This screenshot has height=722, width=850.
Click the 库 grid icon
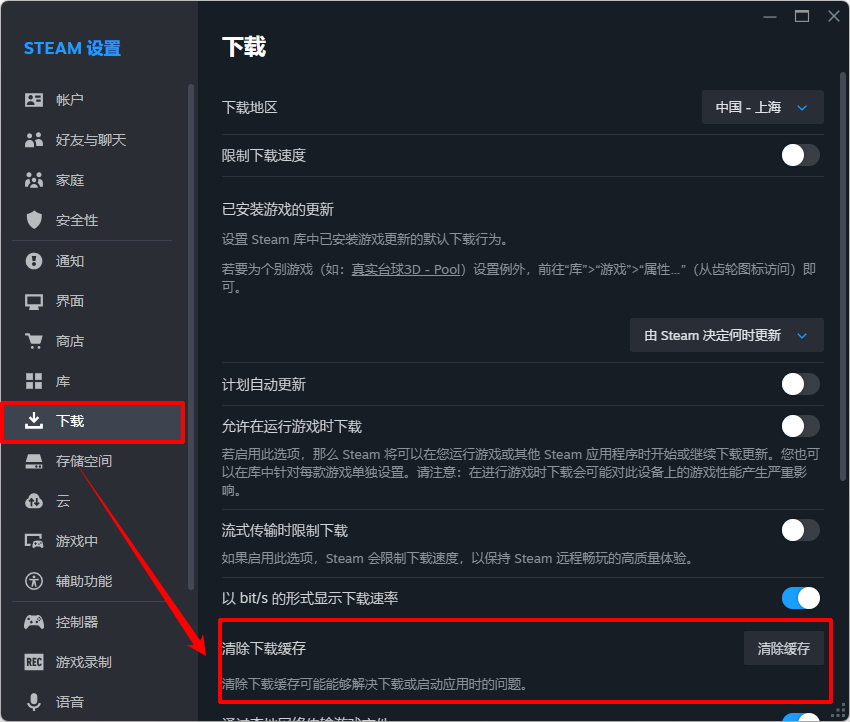click(x=34, y=381)
